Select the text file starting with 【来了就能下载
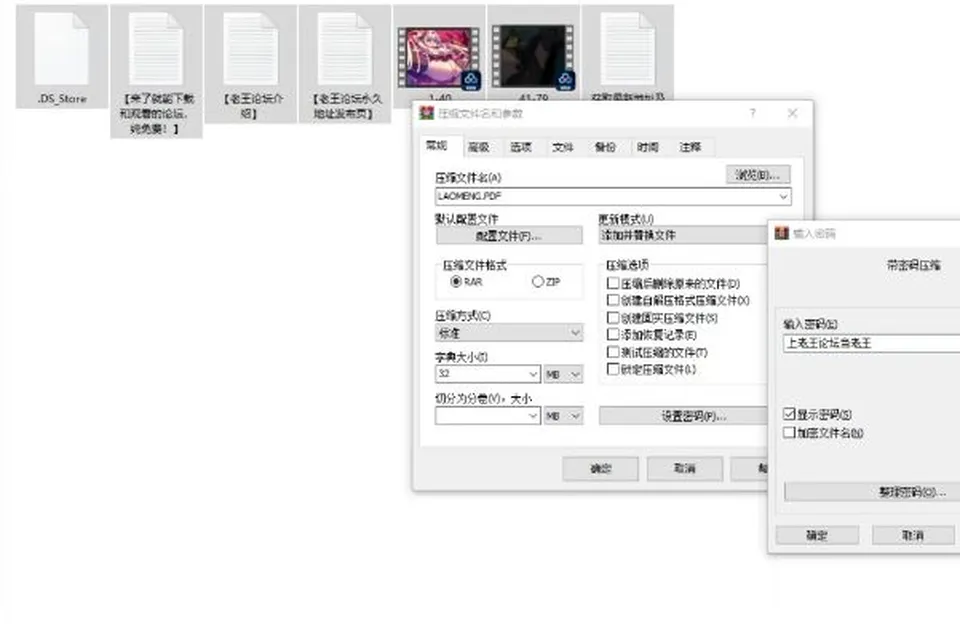The height and width of the screenshot is (628, 960). pyautogui.click(x=156, y=49)
